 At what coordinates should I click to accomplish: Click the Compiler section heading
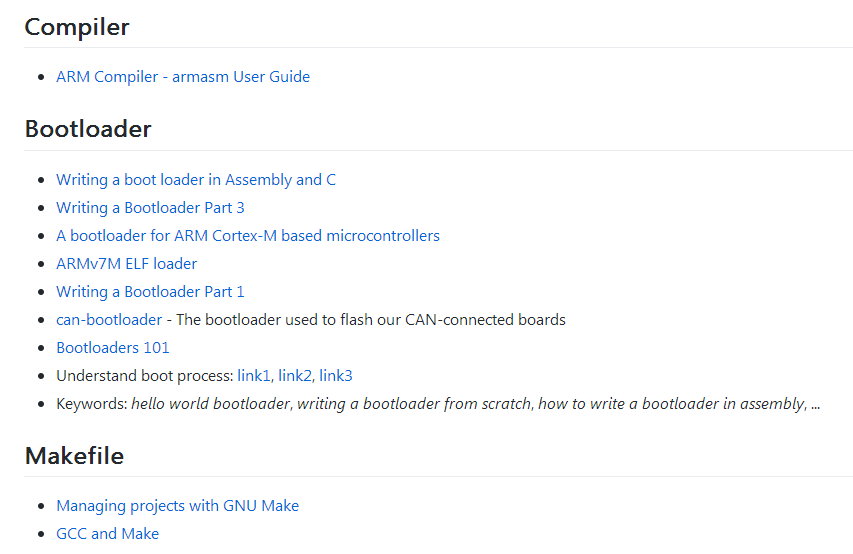point(77,27)
